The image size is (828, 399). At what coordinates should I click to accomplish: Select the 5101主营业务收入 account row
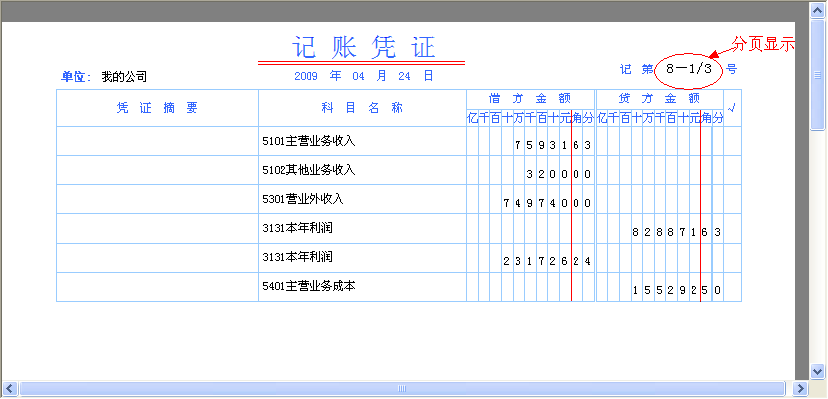point(399,141)
